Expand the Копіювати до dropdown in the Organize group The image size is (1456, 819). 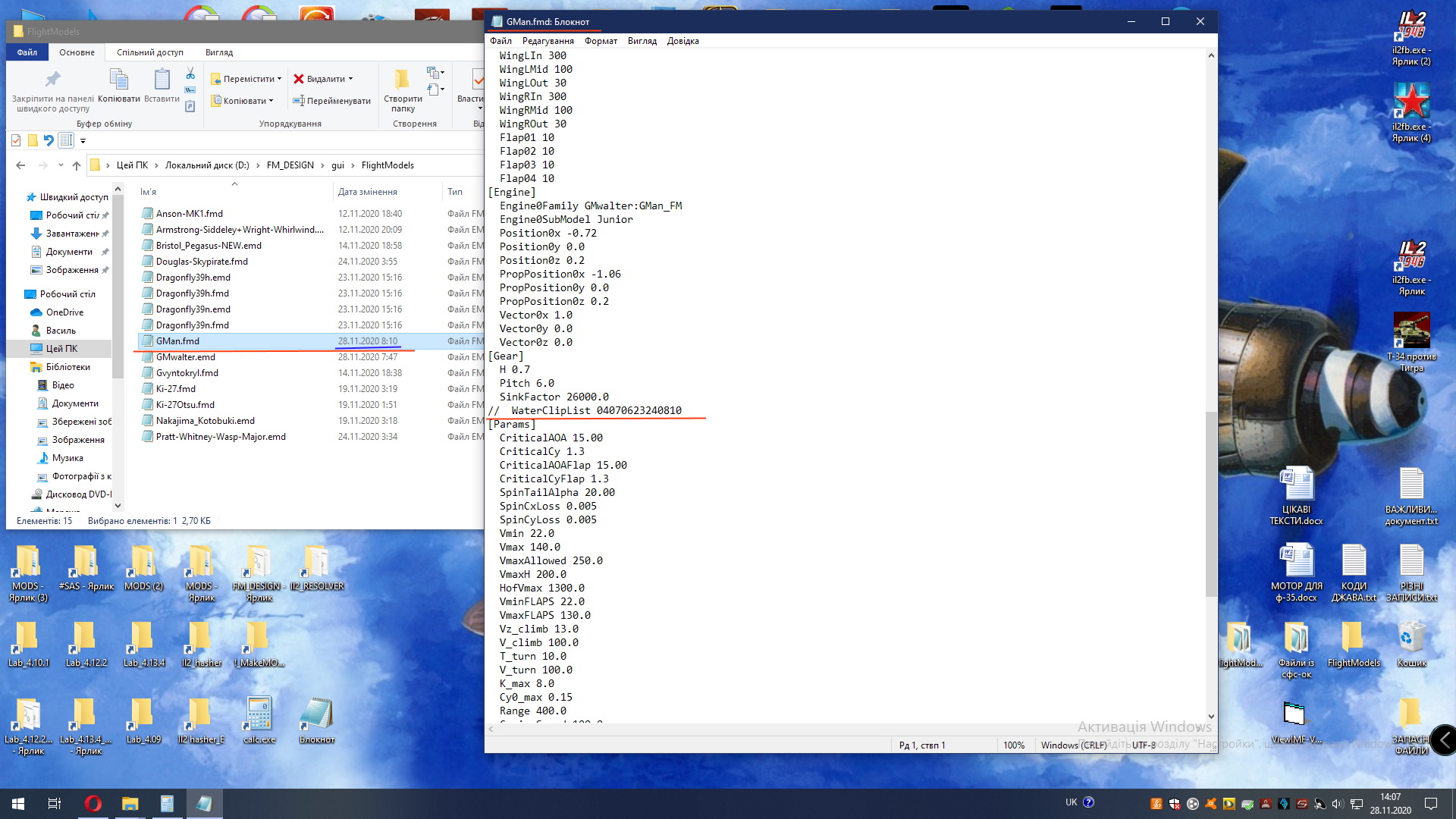click(x=271, y=101)
